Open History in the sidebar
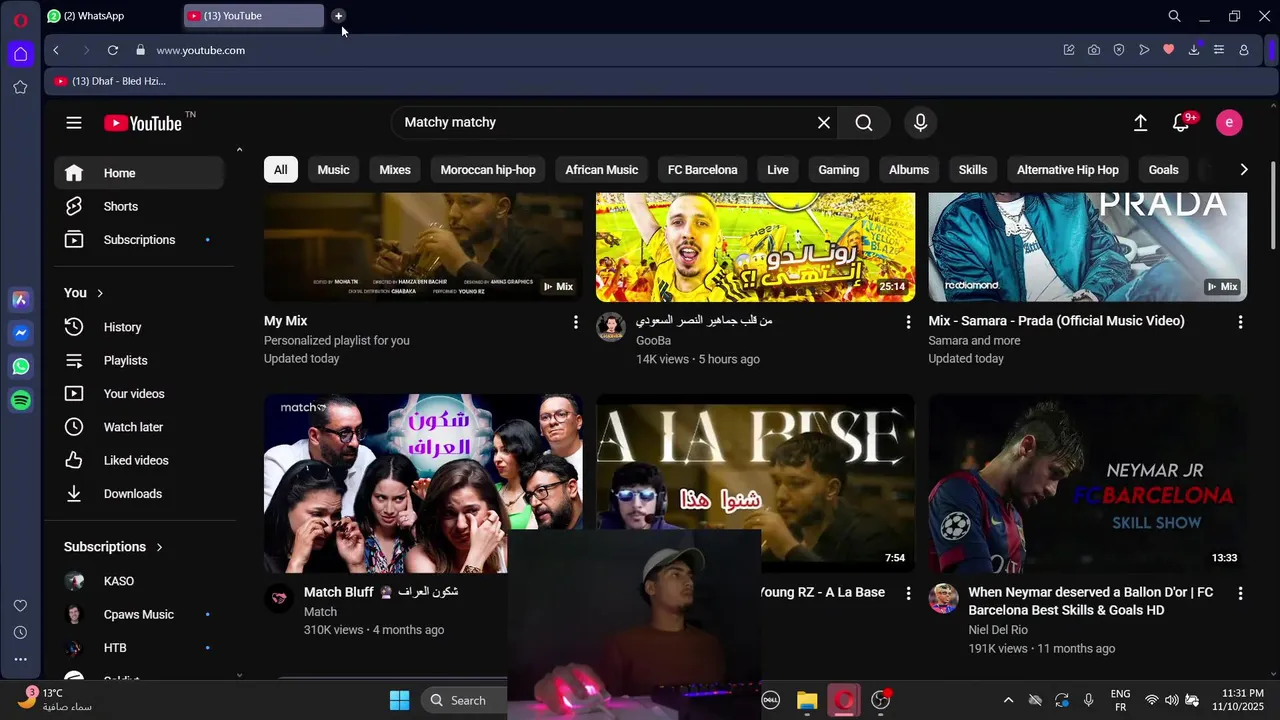The width and height of the screenshot is (1280, 720). click(139, 327)
